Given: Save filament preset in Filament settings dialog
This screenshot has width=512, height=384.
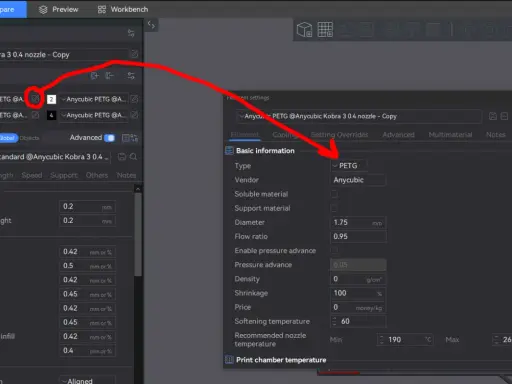Looking at the screenshot, I should tap(493, 116).
